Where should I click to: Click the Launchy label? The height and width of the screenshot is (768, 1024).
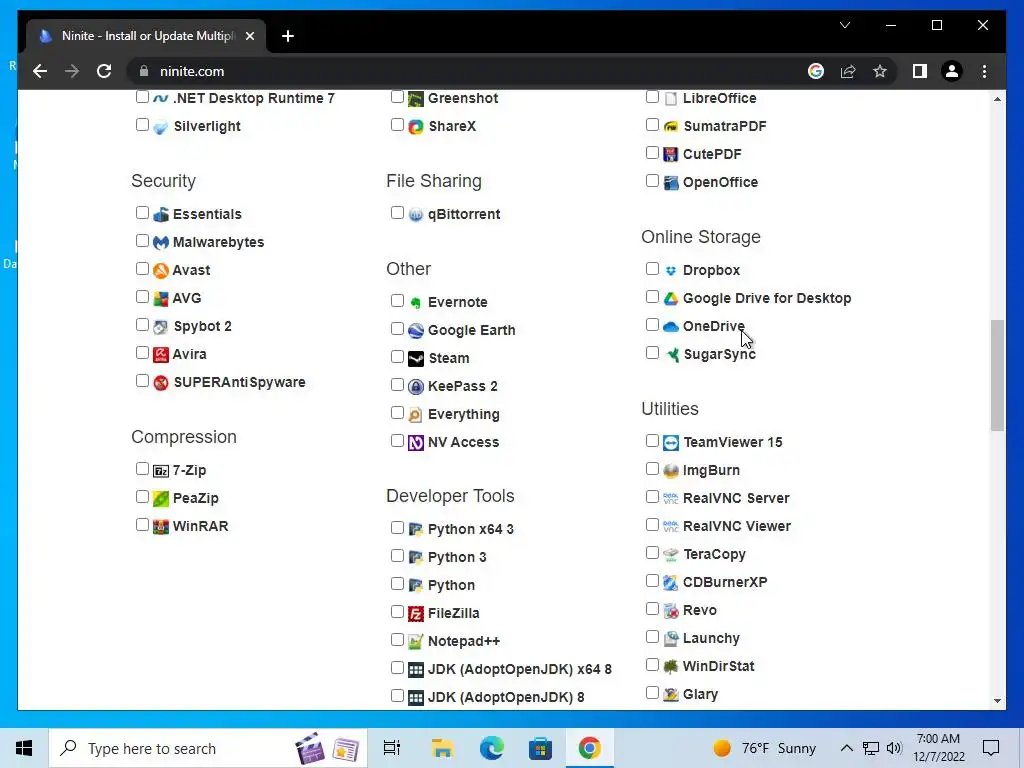click(x=711, y=638)
